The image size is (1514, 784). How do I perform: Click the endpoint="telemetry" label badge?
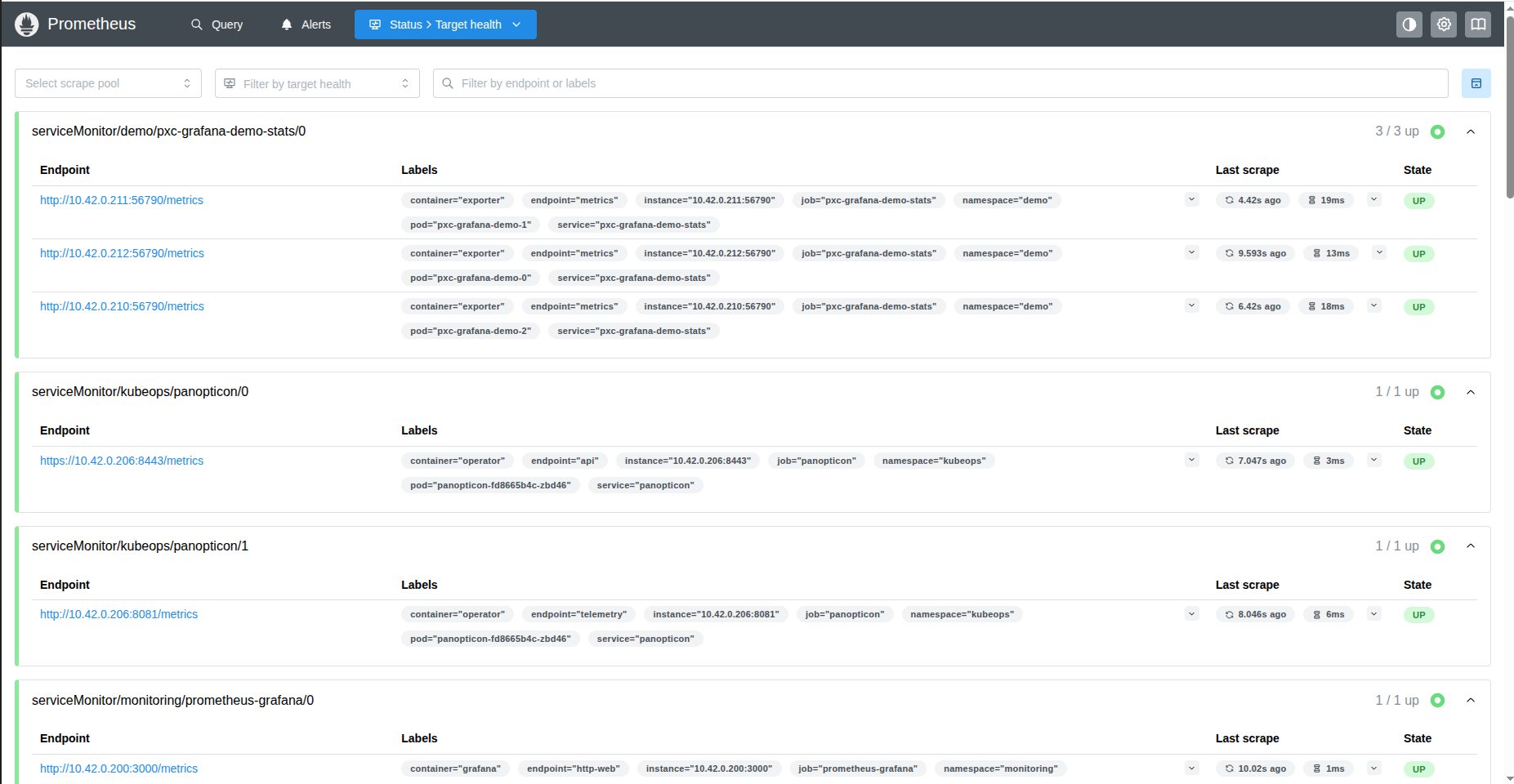578,614
